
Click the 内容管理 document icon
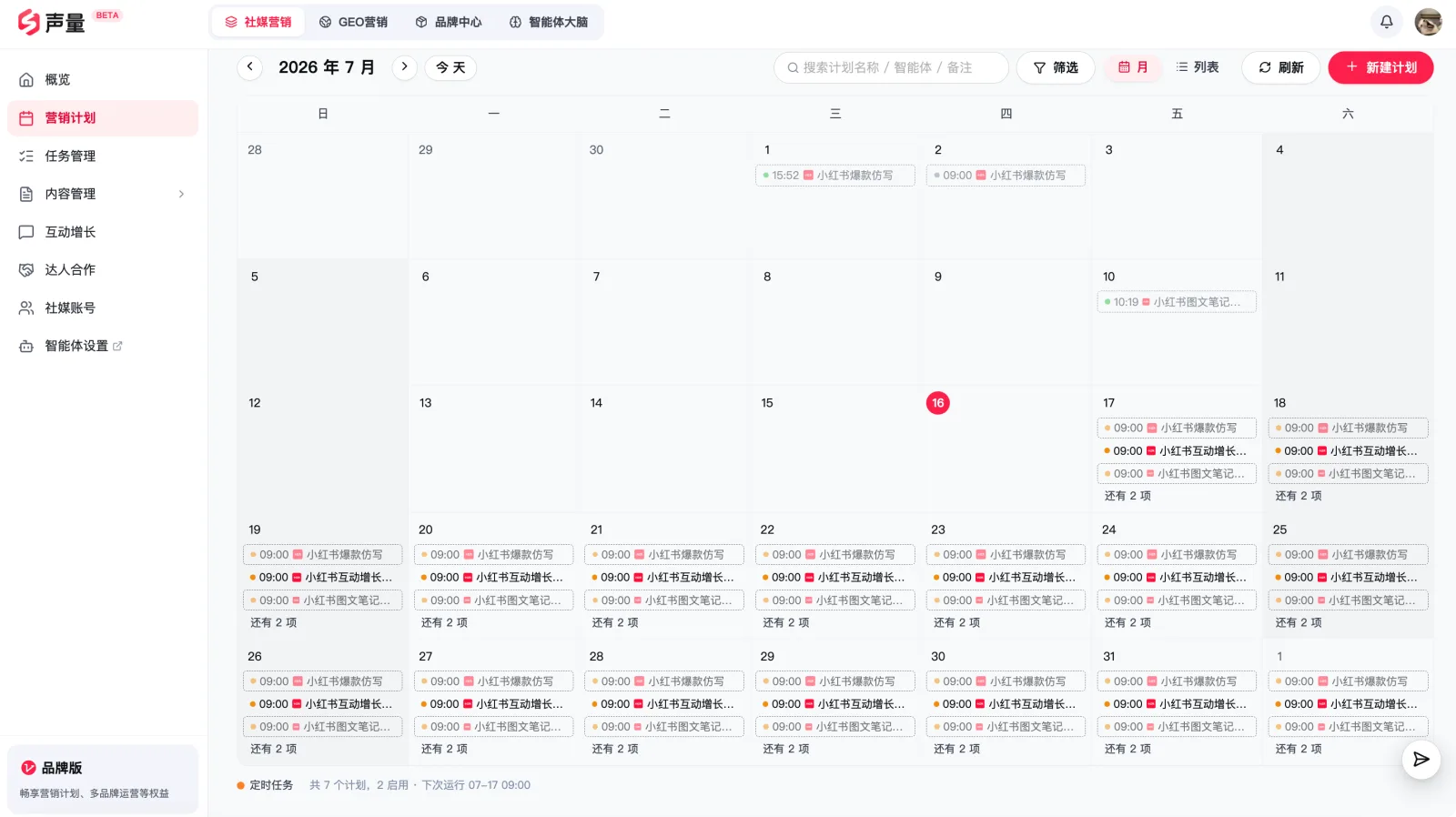[x=26, y=194]
